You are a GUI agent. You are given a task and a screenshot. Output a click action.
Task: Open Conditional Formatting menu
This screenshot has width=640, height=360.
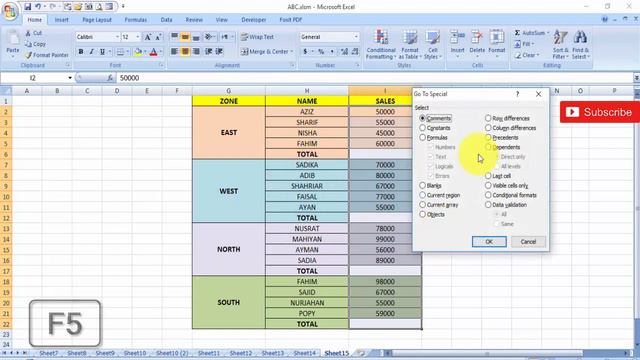(381, 45)
